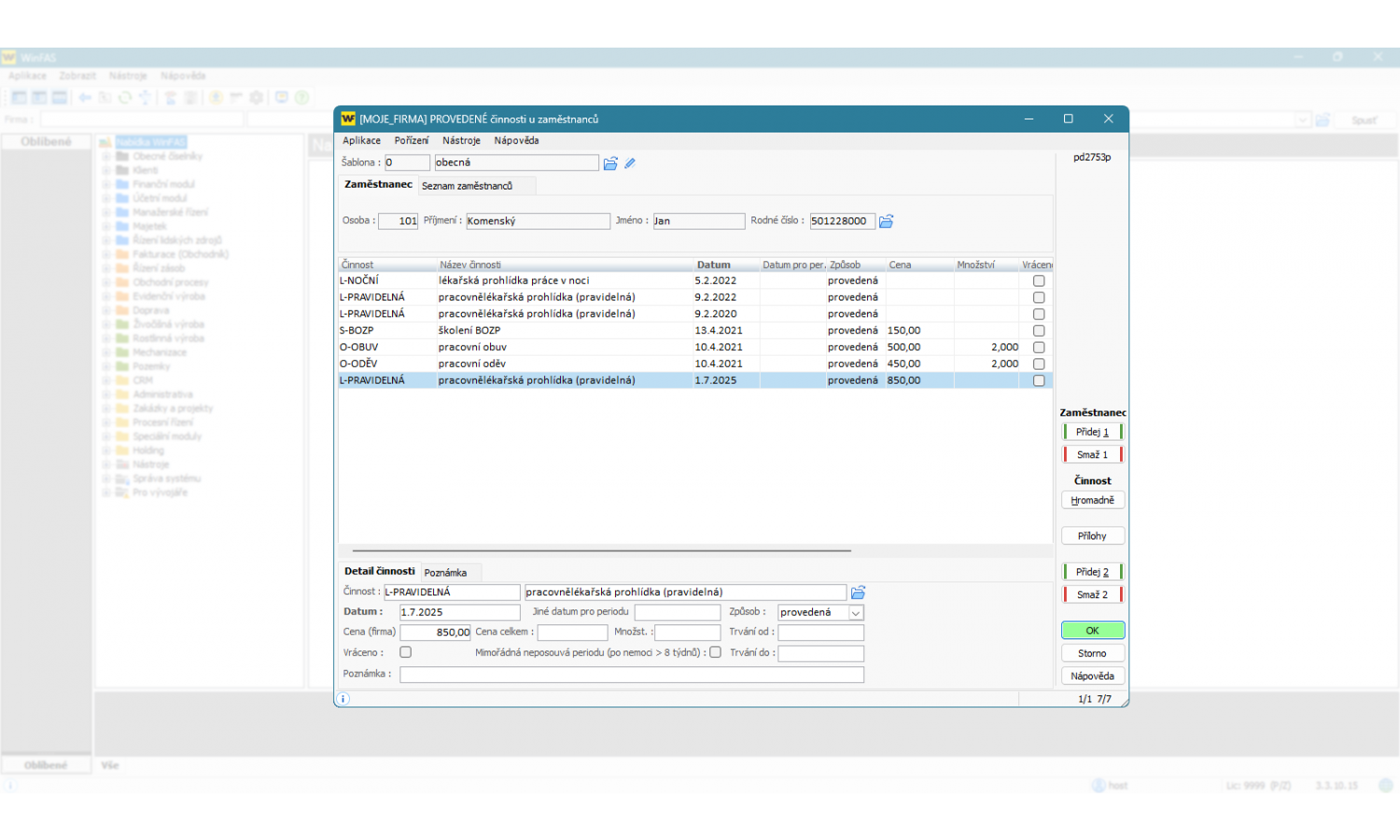1400x840 pixels.
Task: Click the Hromadně button
Action: click(x=1093, y=500)
